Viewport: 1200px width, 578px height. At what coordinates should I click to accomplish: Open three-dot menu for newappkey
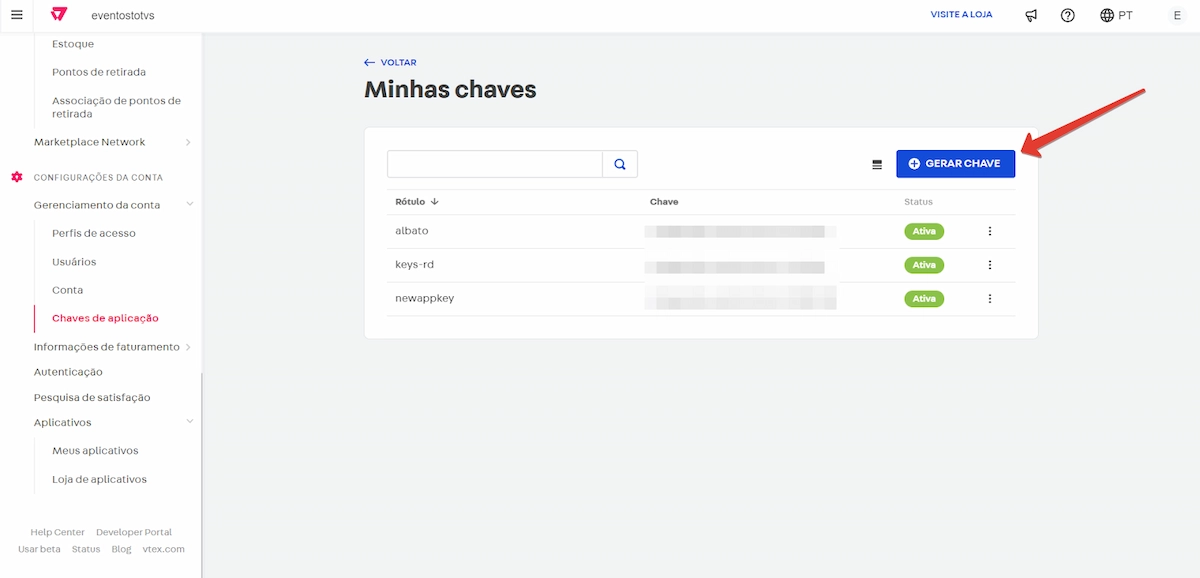[x=990, y=298]
